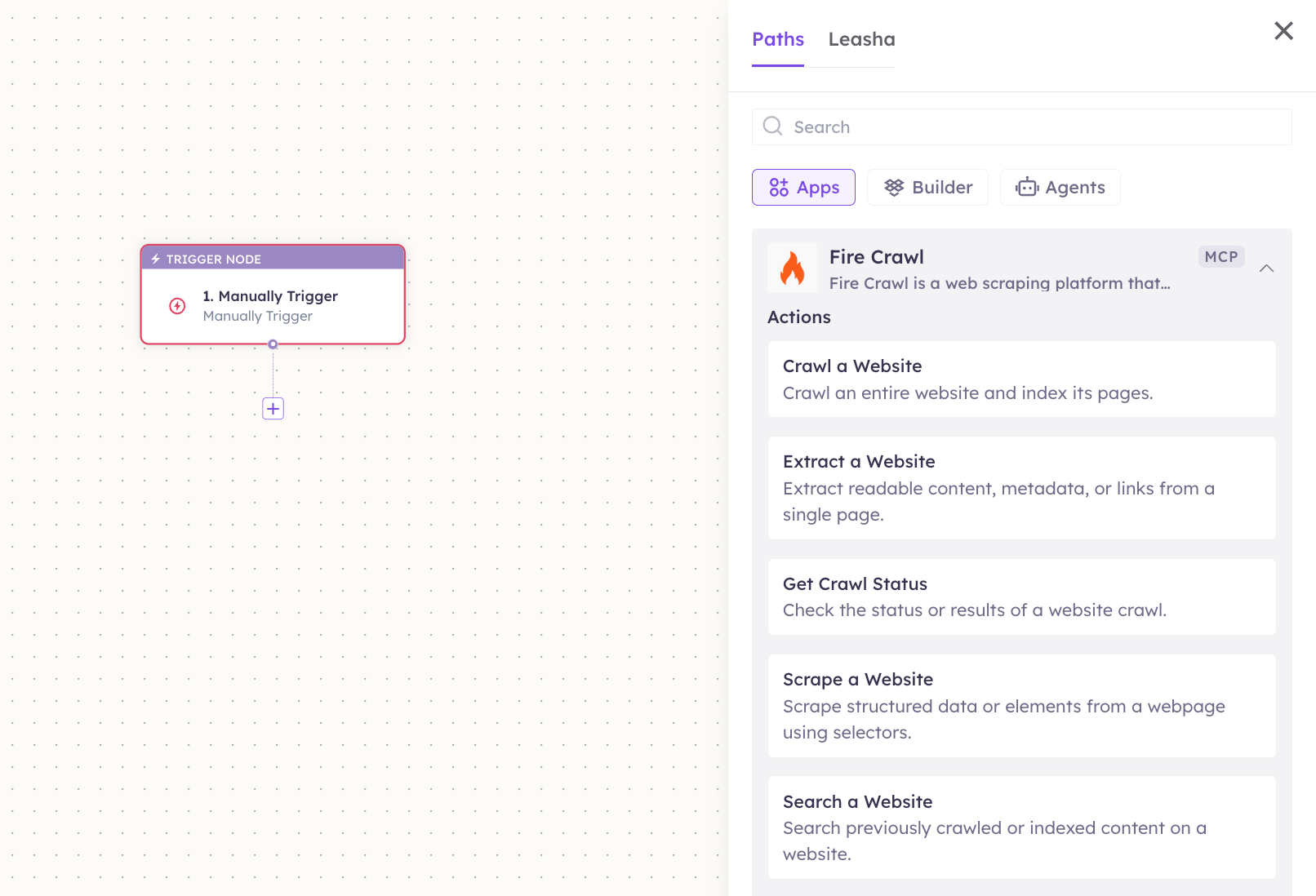Click the bolt icon in TRIGGER NODE header

(155, 259)
